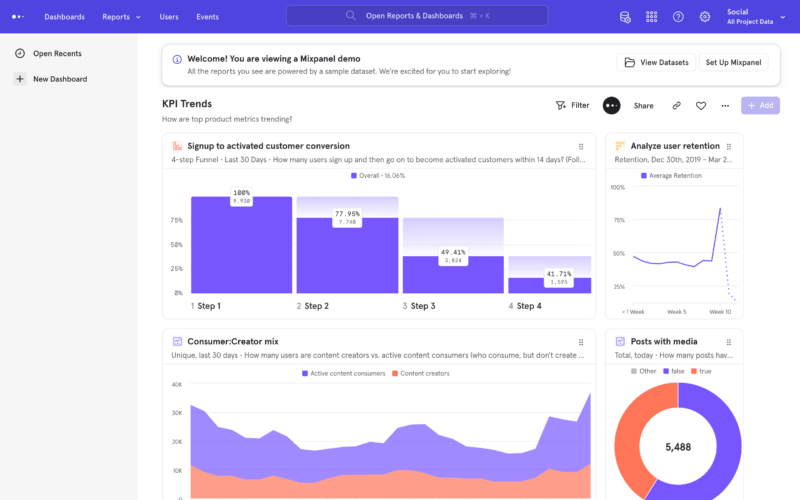Open the Signup to activated customer conversion report
This screenshot has width=800, height=500.
268,146
